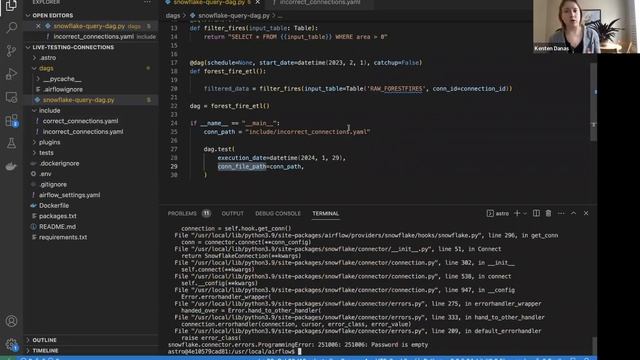Click the dags breadcrumb segment
This screenshot has height=360, width=640.
pyautogui.click(x=173, y=16)
